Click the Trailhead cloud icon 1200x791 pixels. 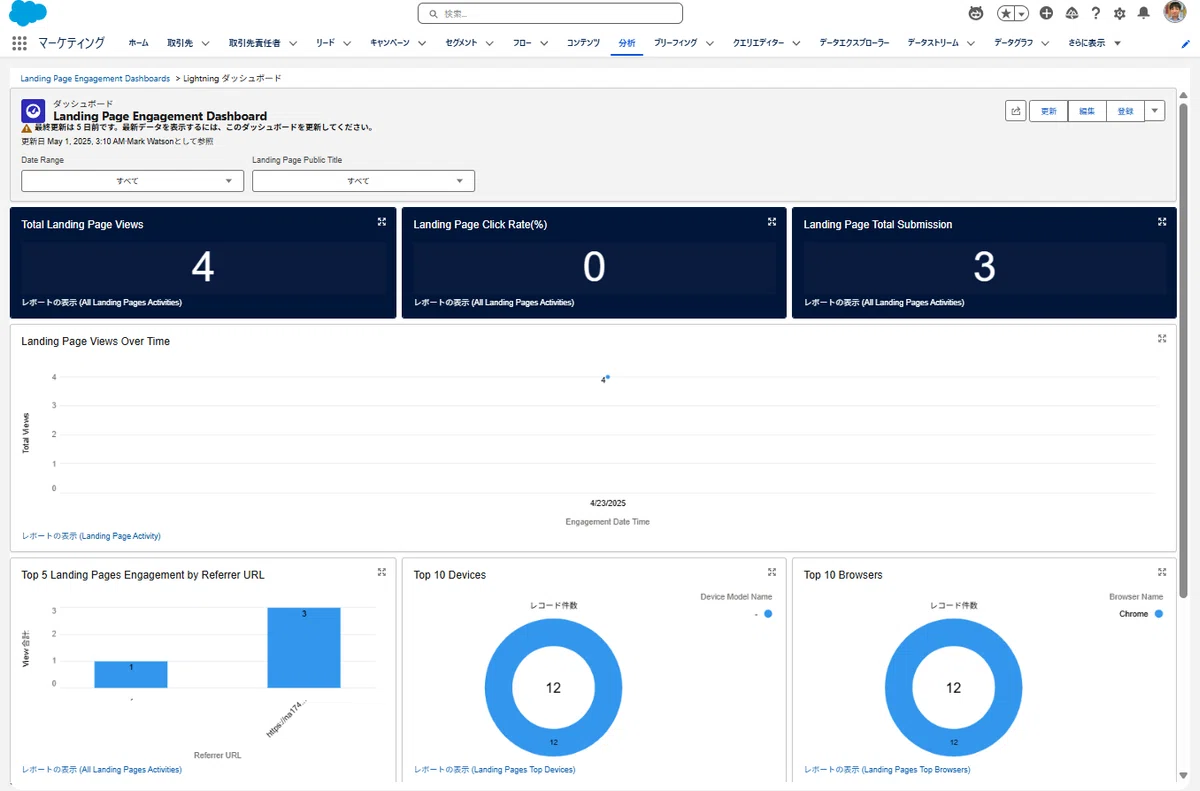[x=1072, y=13]
